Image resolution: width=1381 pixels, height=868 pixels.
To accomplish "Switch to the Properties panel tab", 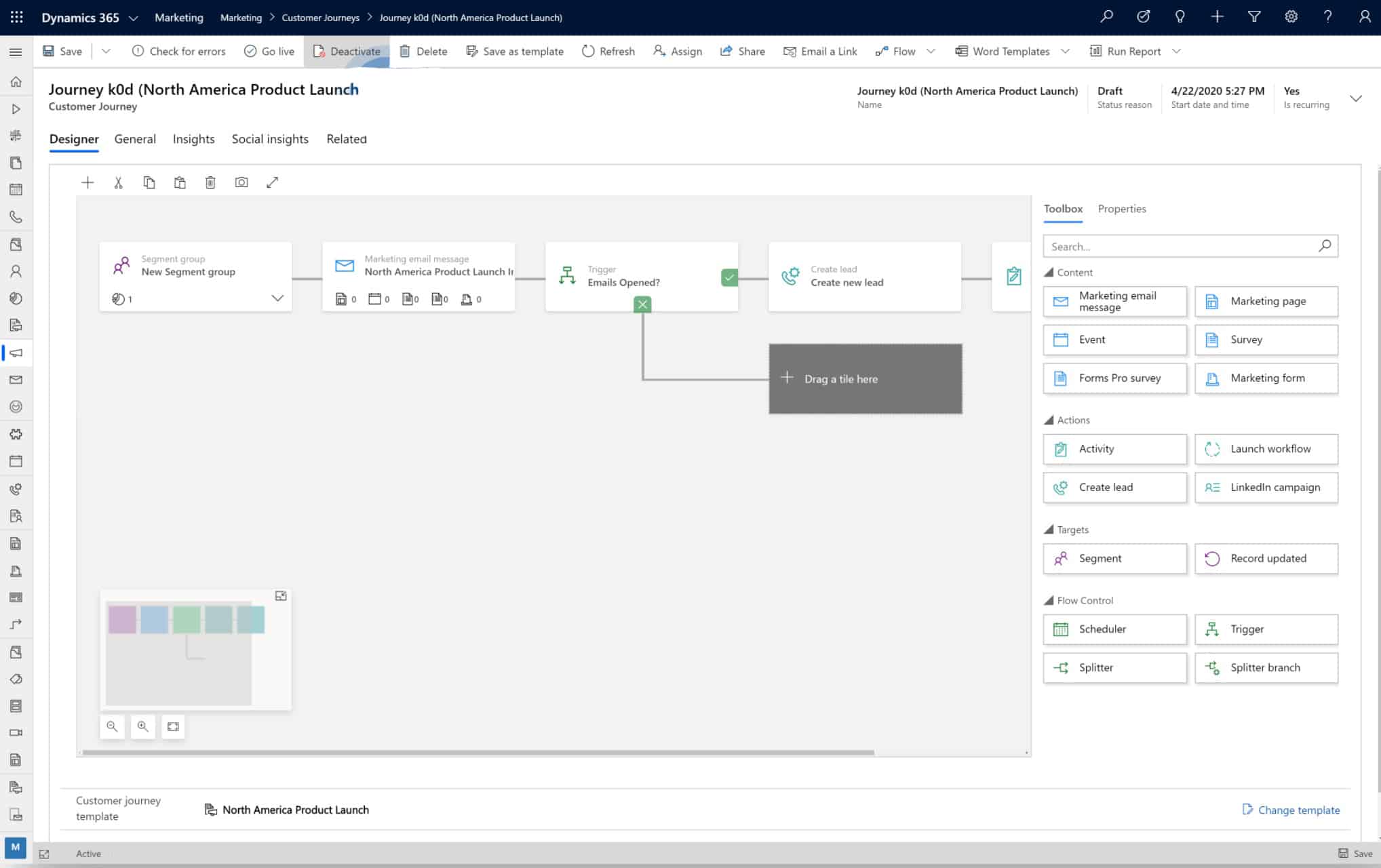I will [x=1122, y=209].
